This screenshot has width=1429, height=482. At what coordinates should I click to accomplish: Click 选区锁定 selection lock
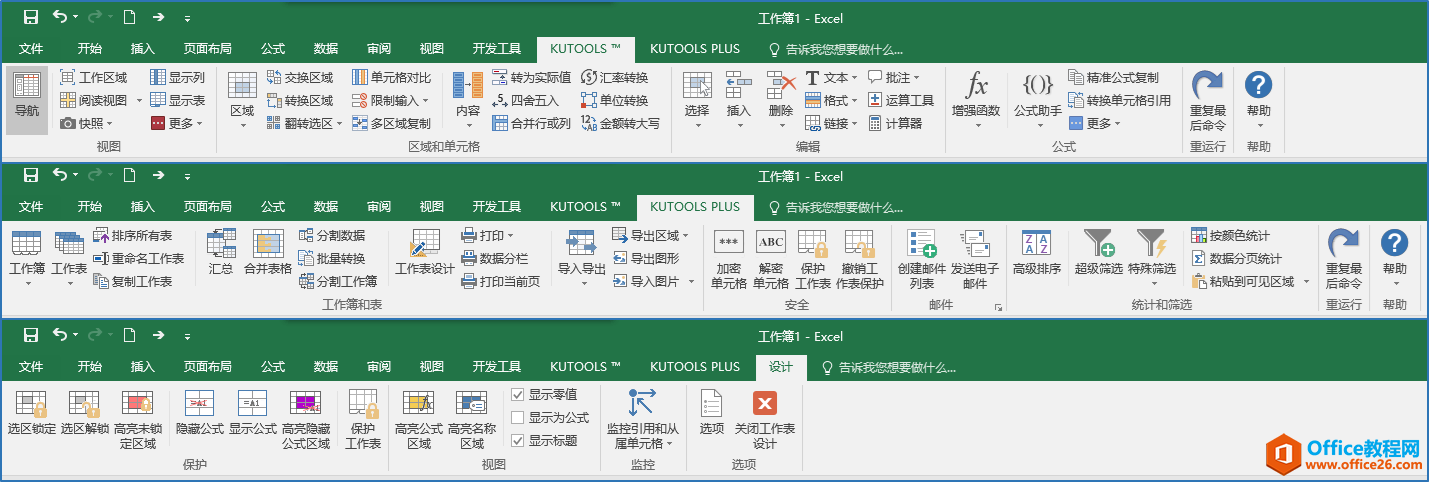click(32, 413)
